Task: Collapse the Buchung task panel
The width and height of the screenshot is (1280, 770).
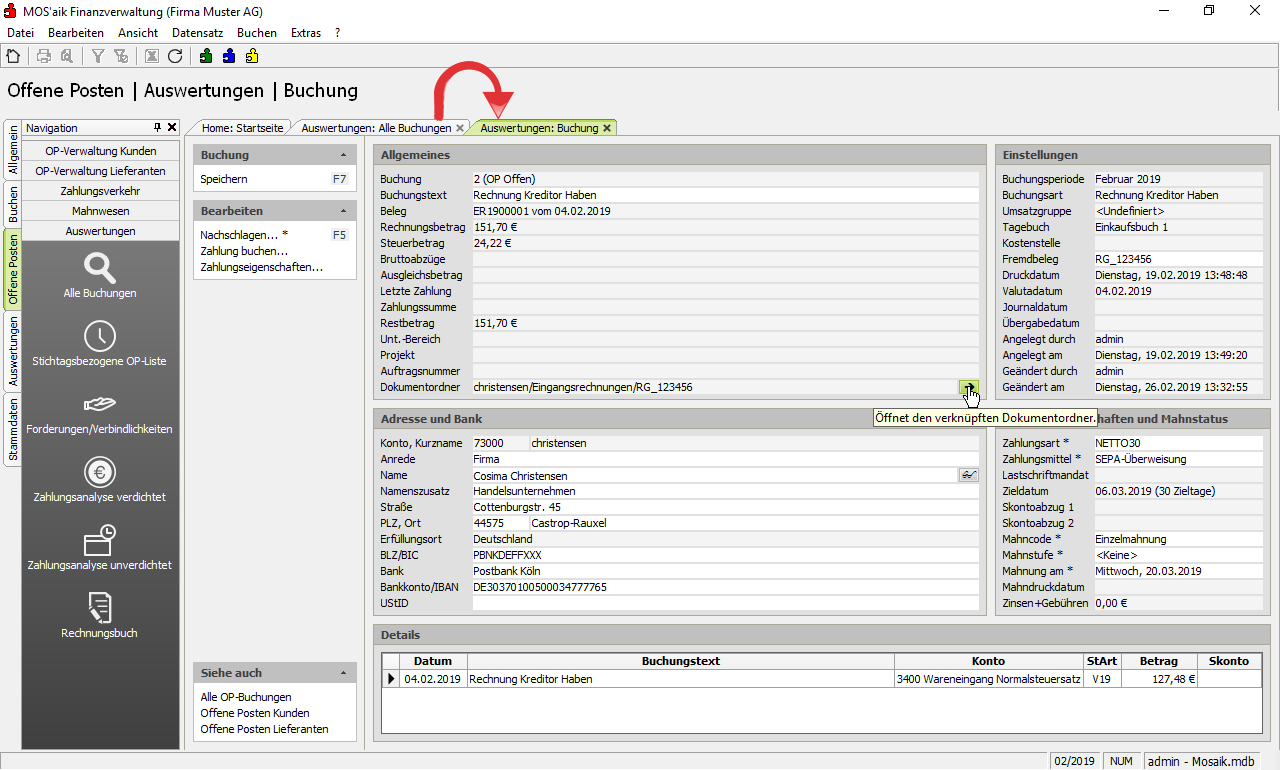Action: click(344, 156)
